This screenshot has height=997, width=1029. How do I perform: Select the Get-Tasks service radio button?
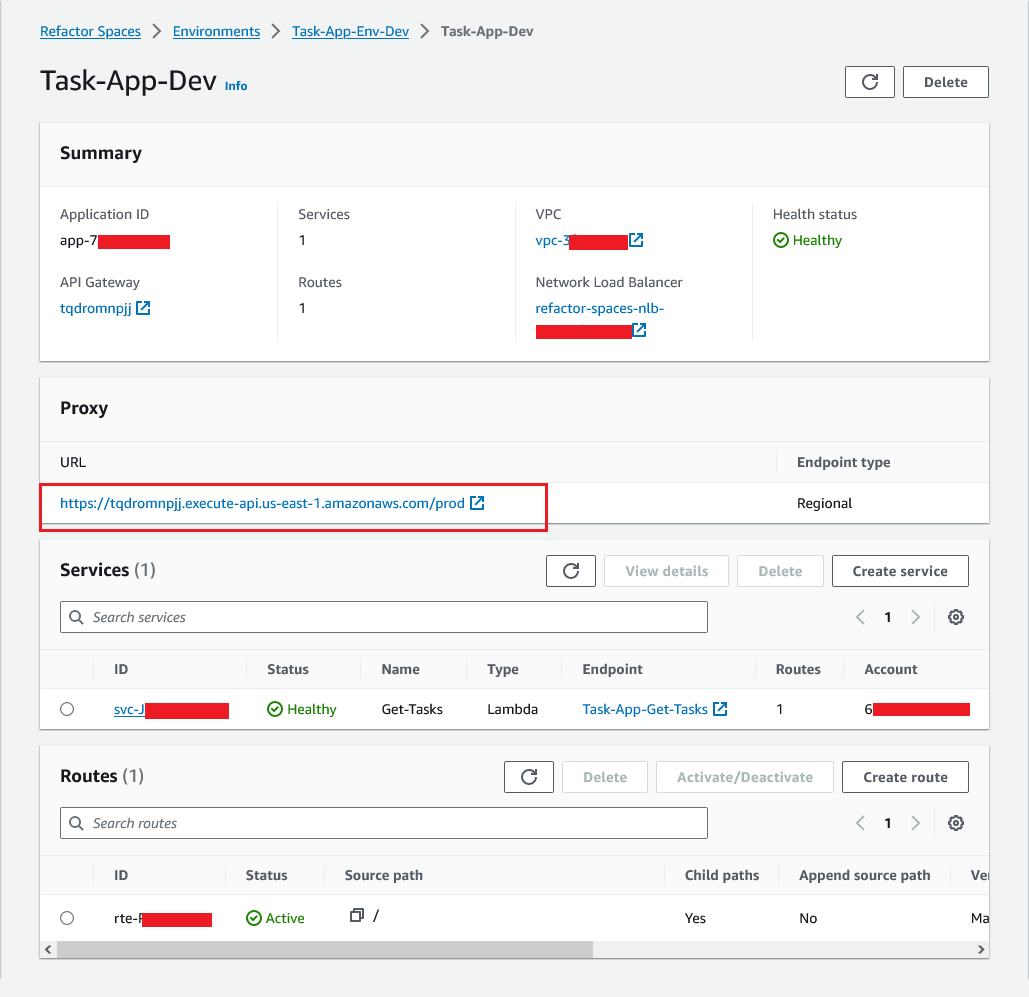pyautogui.click(x=67, y=709)
